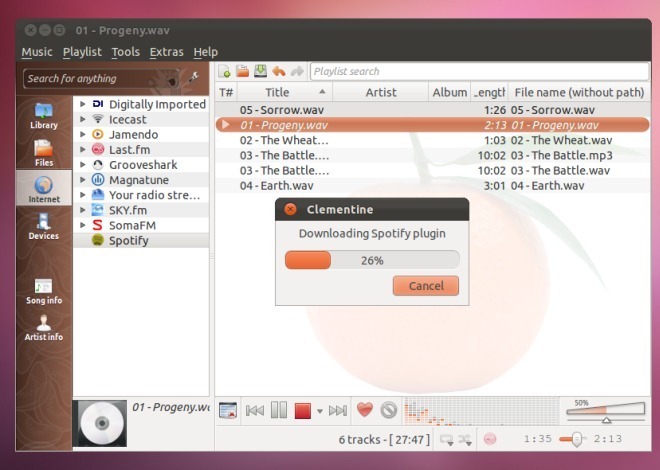The width and height of the screenshot is (660, 470).
Task: Click the Spotify green icon
Action: [x=98, y=240]
